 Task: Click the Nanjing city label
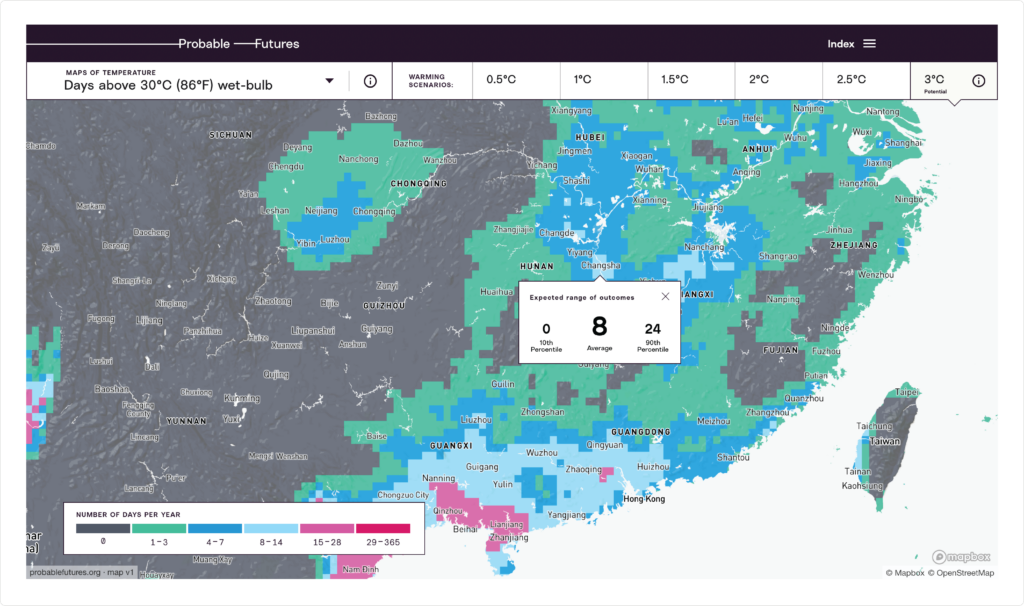pyautogui.click(x=808, y=108)
